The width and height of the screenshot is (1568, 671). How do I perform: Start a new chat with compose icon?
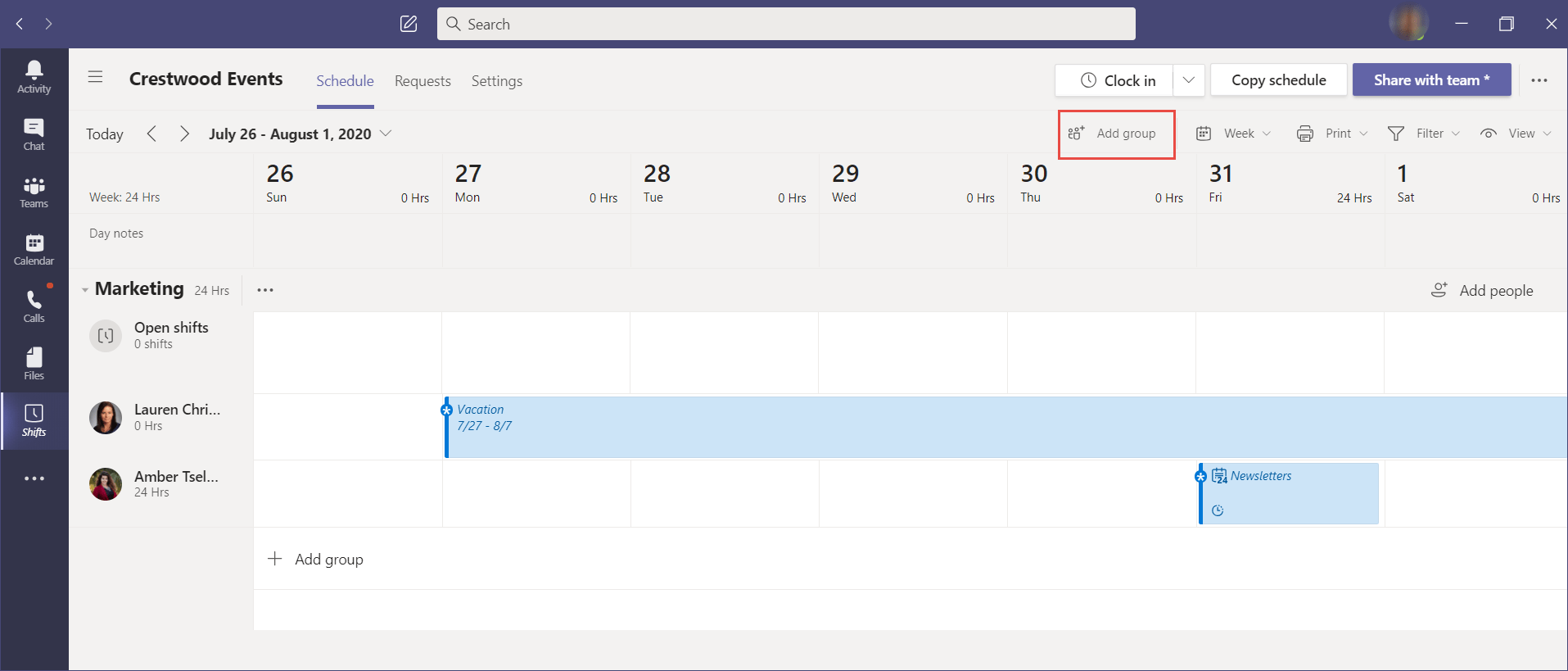coord(409,24)
